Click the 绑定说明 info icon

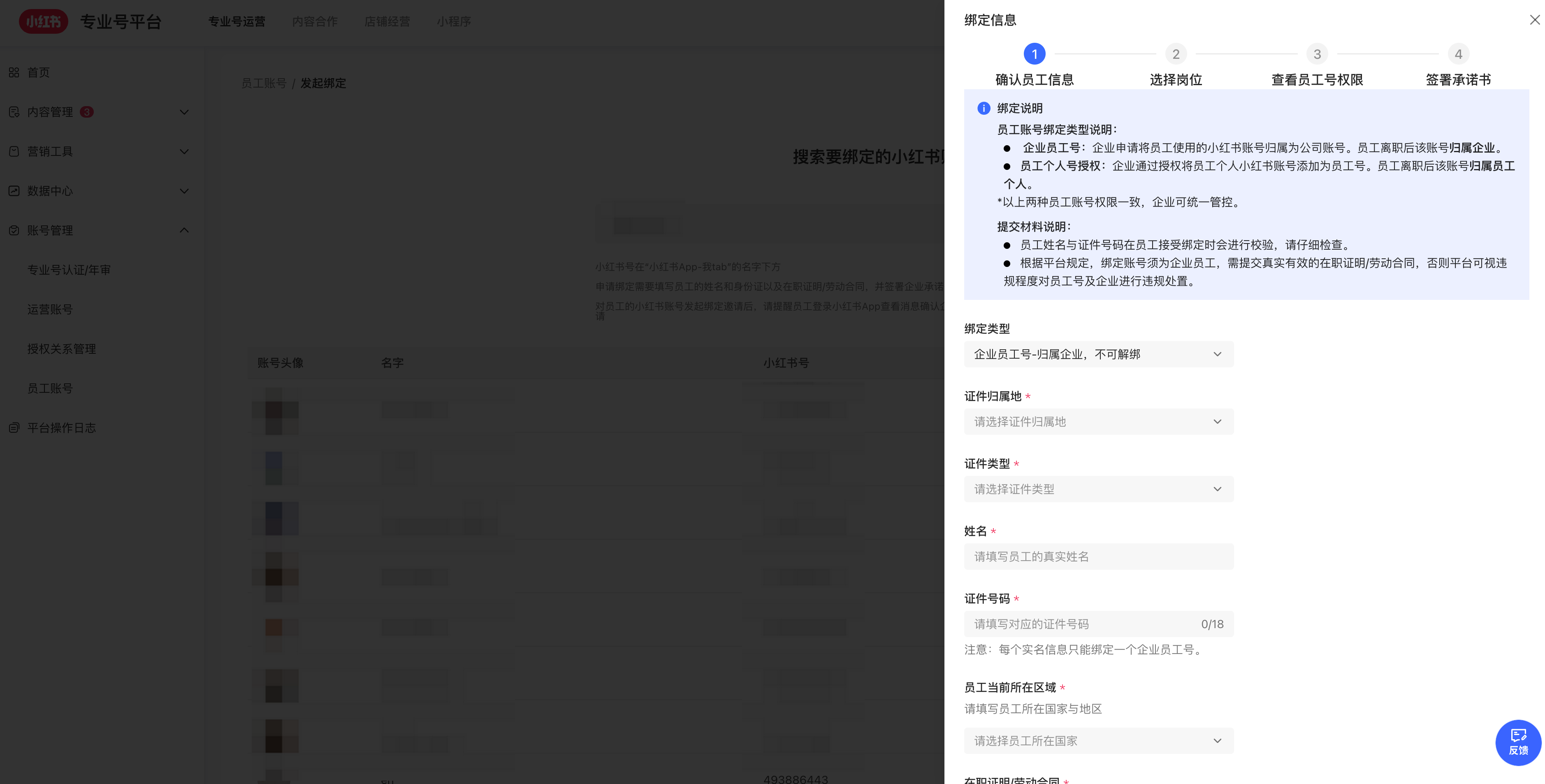pos(983,108)
